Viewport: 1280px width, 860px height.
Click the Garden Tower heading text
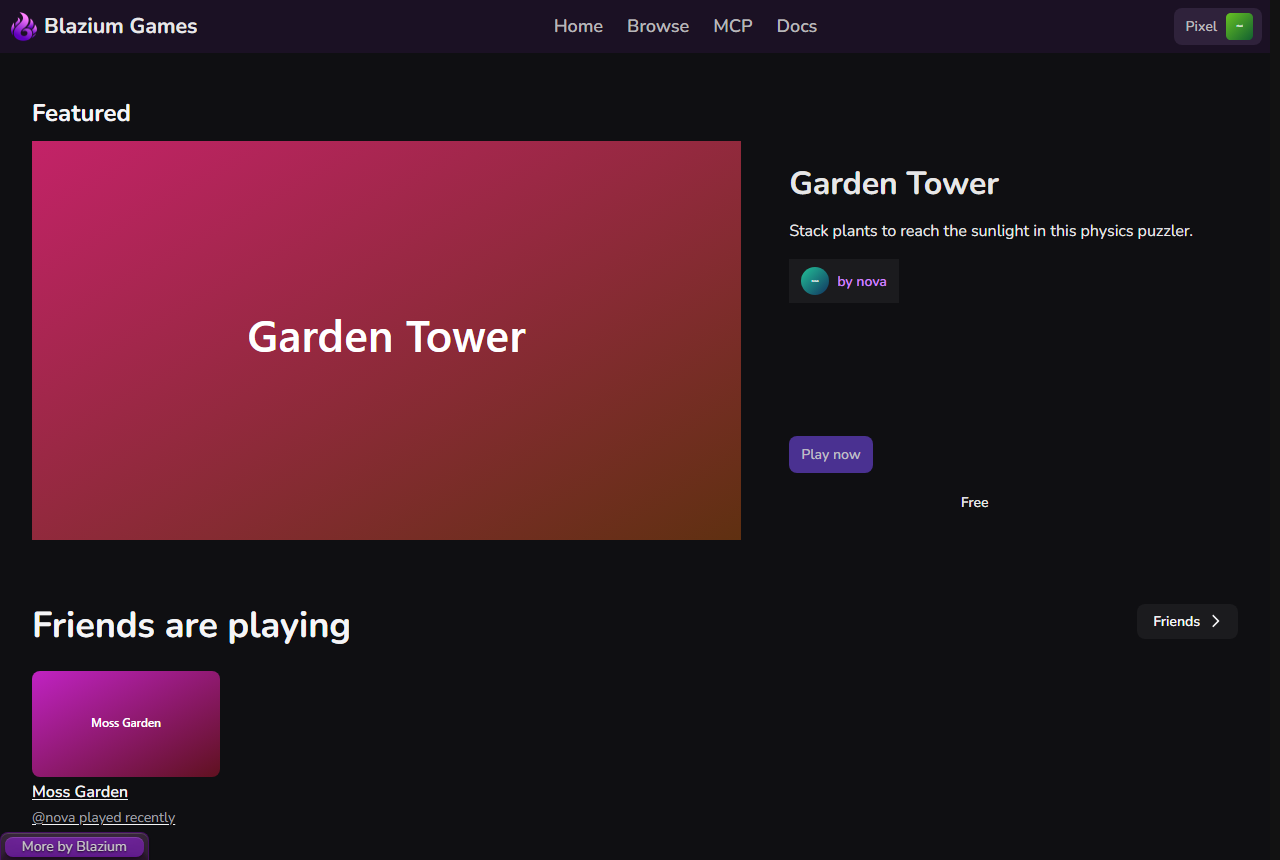click(x=894, y=183)
